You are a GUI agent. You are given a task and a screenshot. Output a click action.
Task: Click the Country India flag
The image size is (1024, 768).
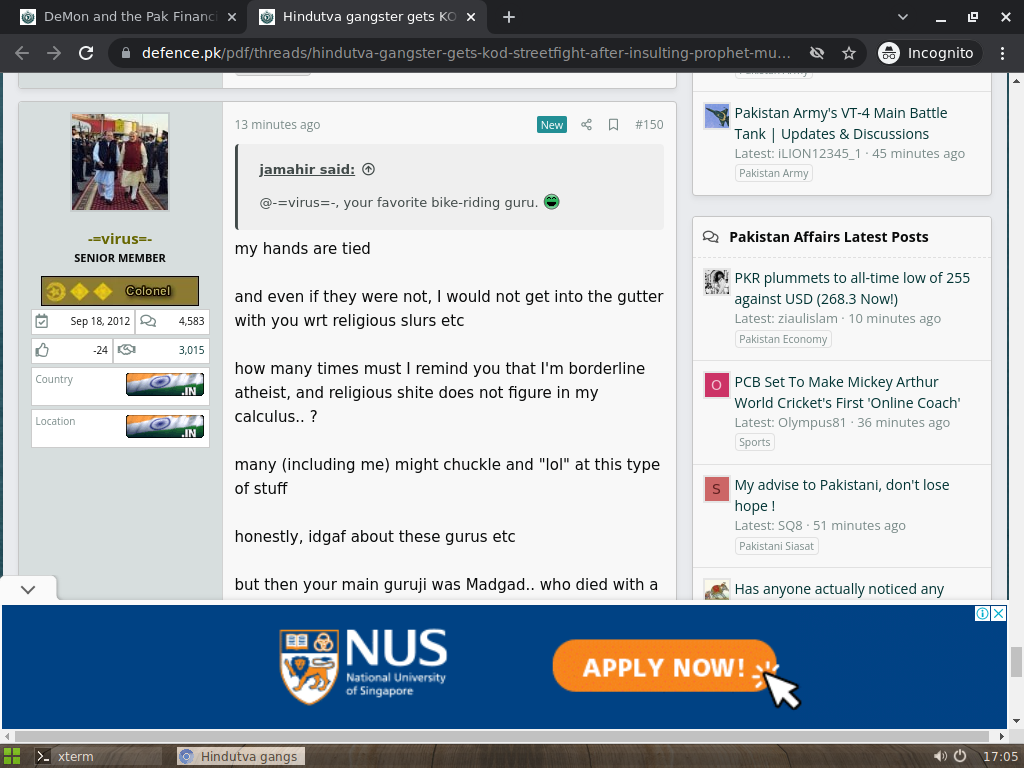165,385
